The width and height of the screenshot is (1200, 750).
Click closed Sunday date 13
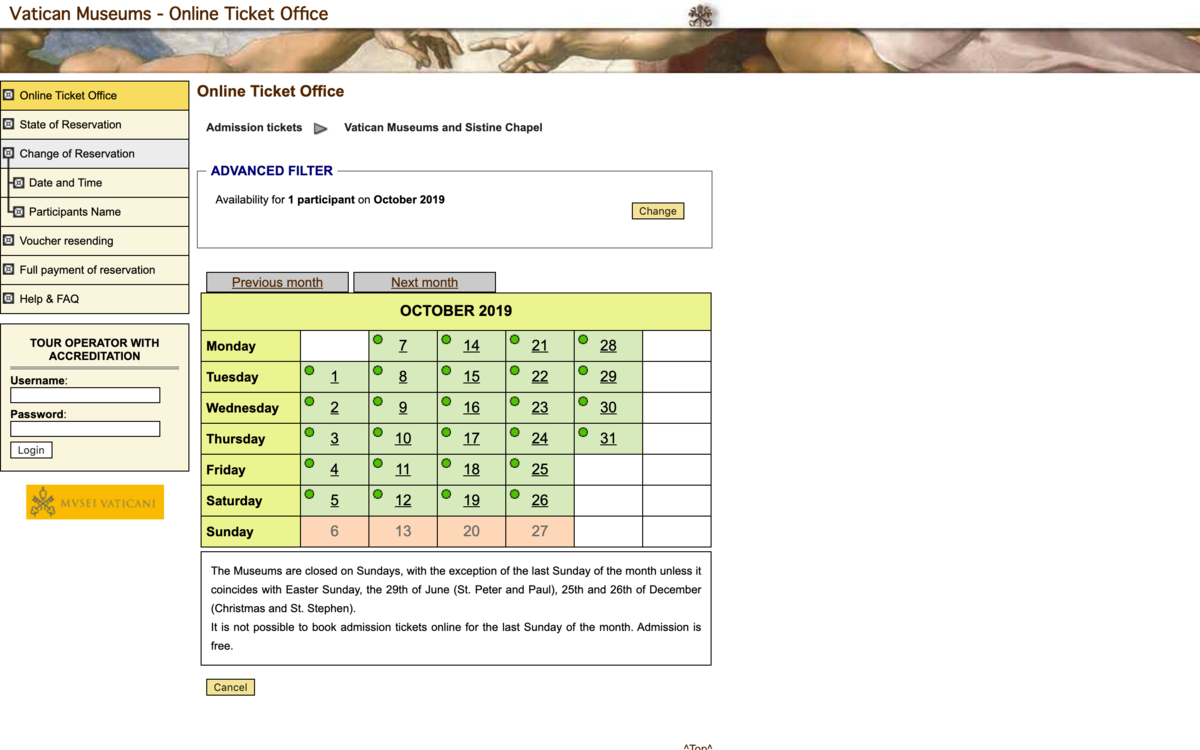point(403,532)
